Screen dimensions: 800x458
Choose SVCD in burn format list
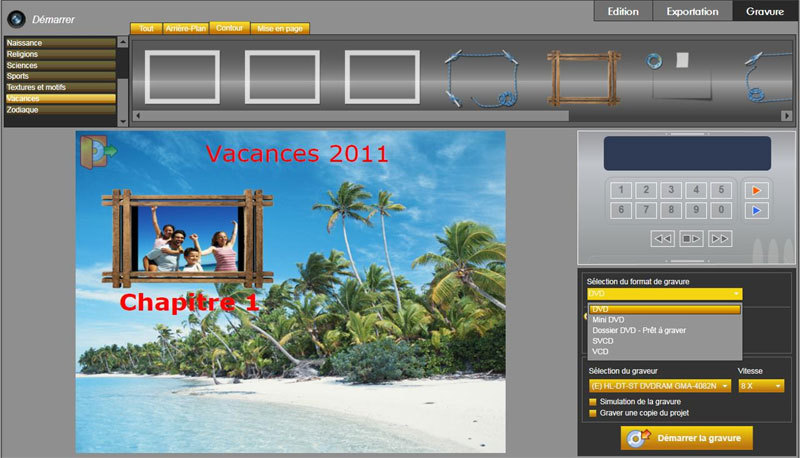click(602, 341)
